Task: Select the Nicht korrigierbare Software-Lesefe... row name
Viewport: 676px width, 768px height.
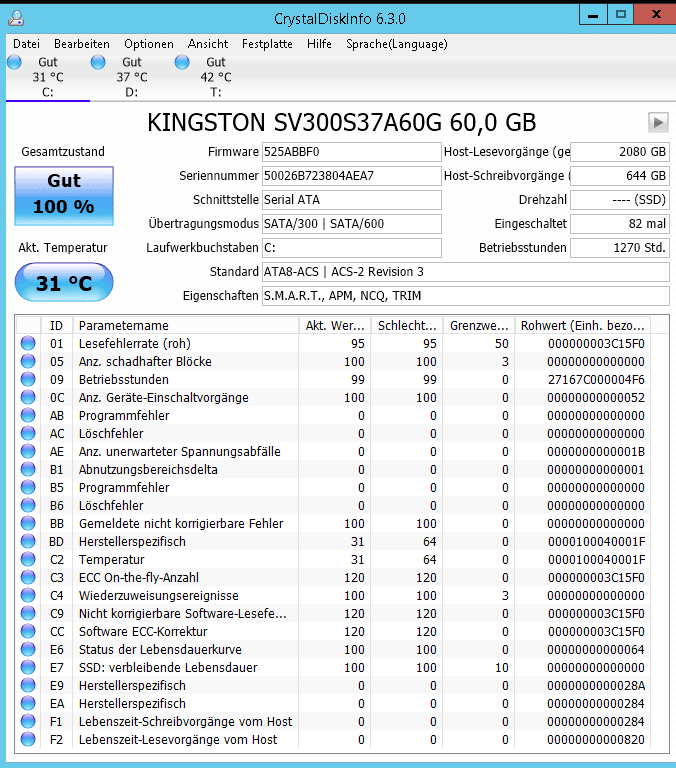Action: (183, 613)
